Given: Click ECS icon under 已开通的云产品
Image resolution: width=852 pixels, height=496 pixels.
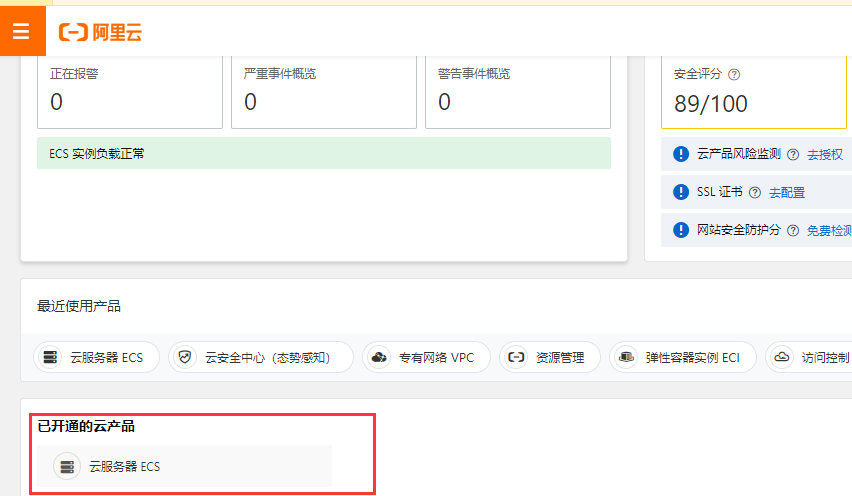Looking at the screenshot, I should (67, 467).
